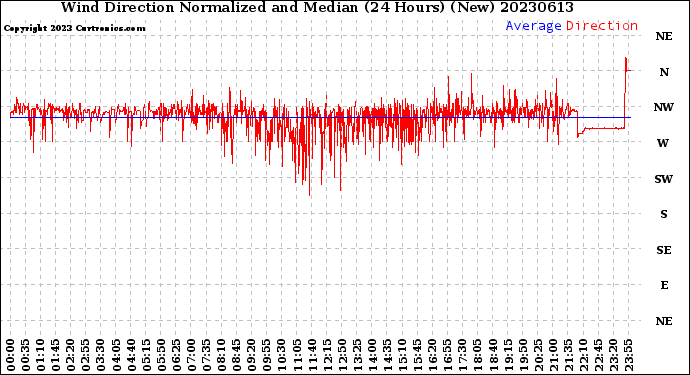The width and height of the screenshot is (690, 375).
Task: Click the '00:35' time axis label
Action: click(26, 355)
